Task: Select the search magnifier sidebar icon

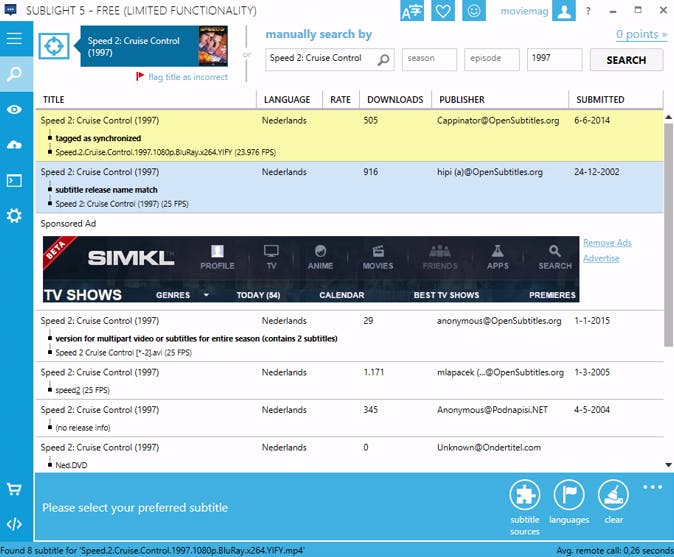Action: coord(14,74)
